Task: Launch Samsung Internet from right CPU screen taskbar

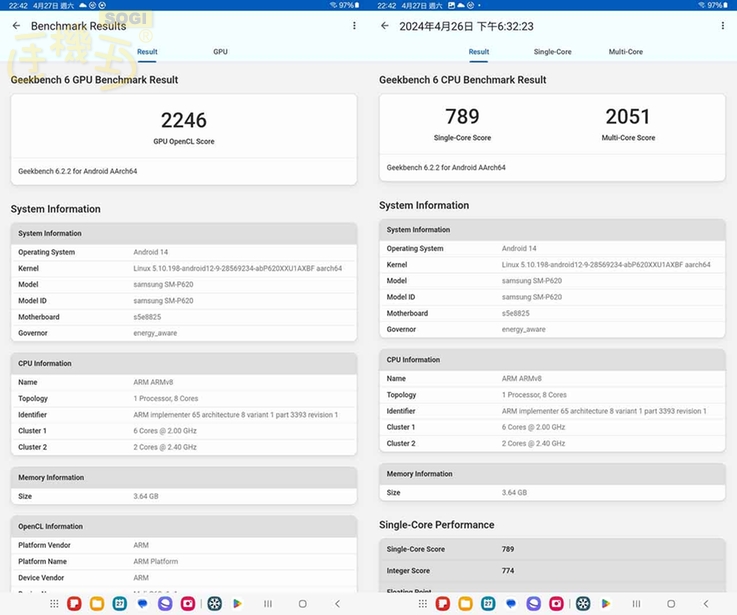Action: [x=533, y=603]
